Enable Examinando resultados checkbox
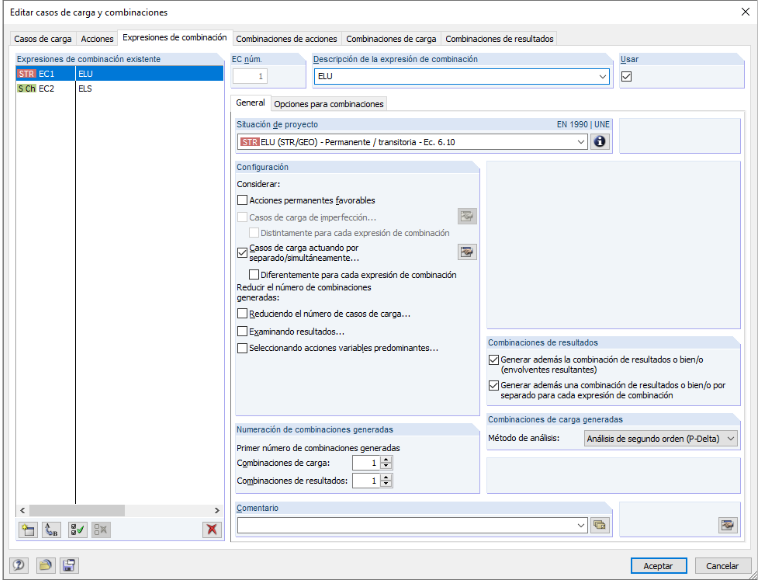Viewport: 760px width, 580px height. coord(242,331)
